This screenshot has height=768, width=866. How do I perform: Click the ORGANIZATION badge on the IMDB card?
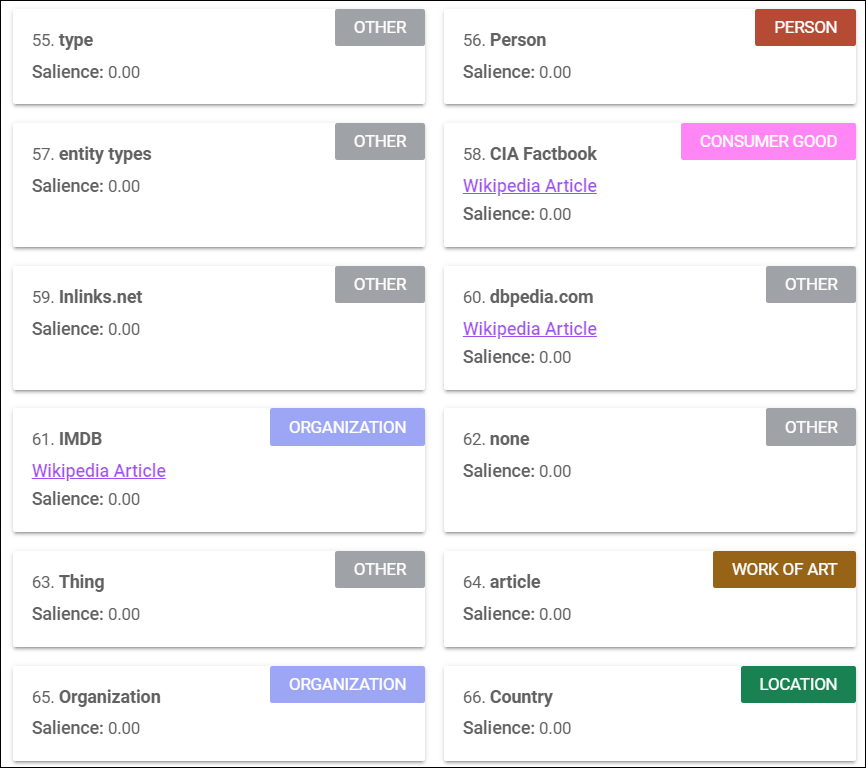click(347, 427)
